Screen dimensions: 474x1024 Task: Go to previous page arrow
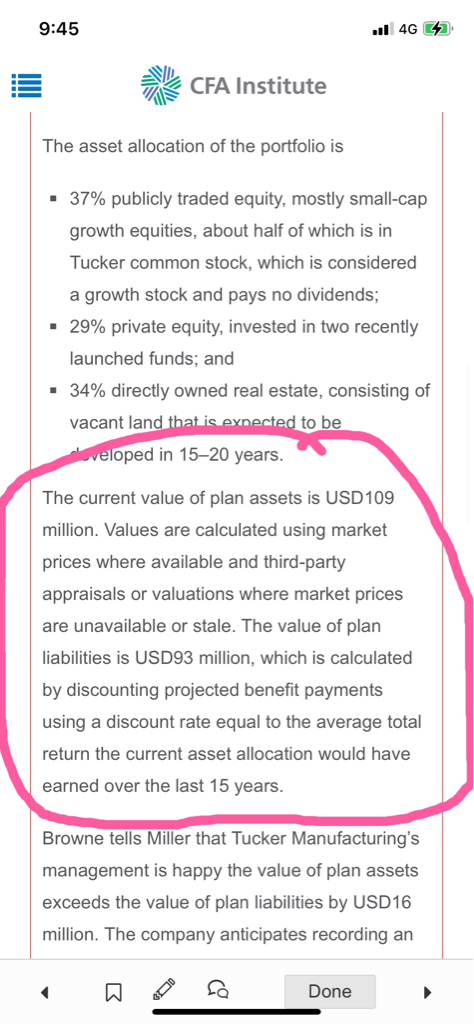[44, 993]
